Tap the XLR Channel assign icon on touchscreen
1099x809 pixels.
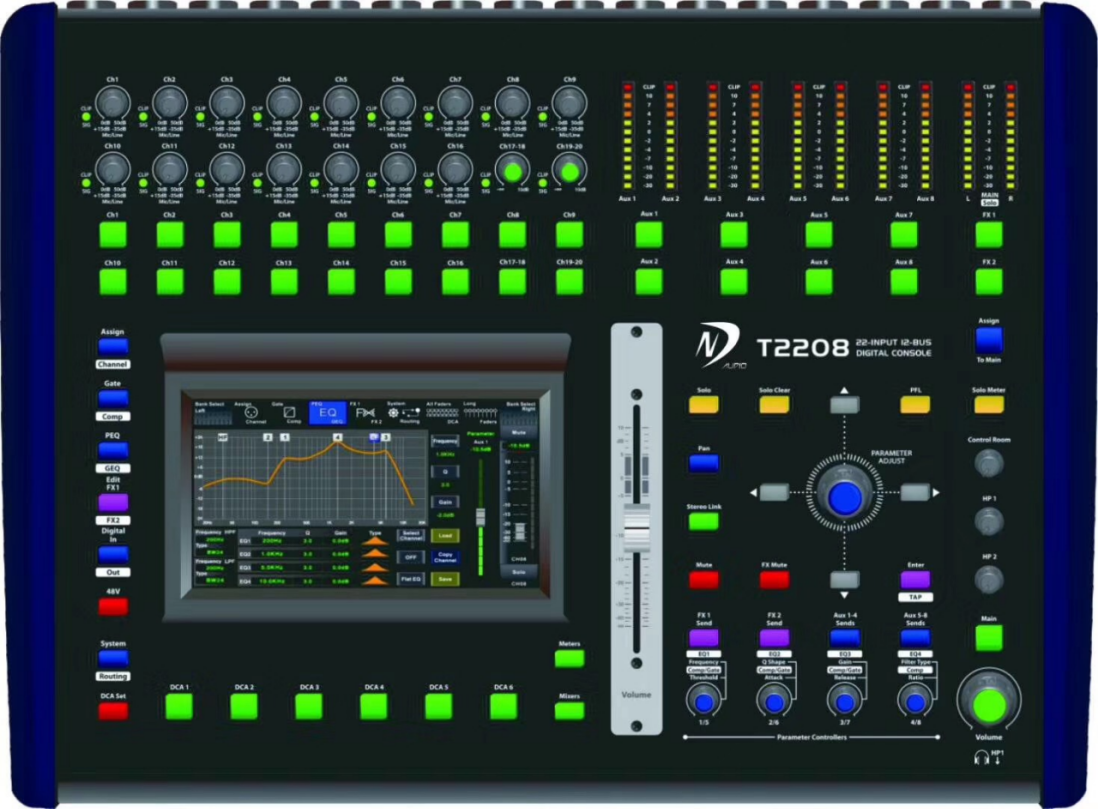pyautogui.click(x=251, y=413)
